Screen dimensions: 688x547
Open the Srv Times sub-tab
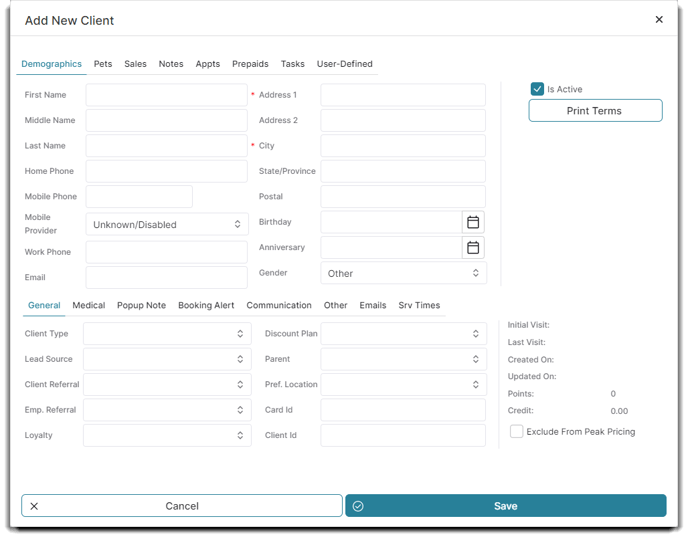pos(419,305)
